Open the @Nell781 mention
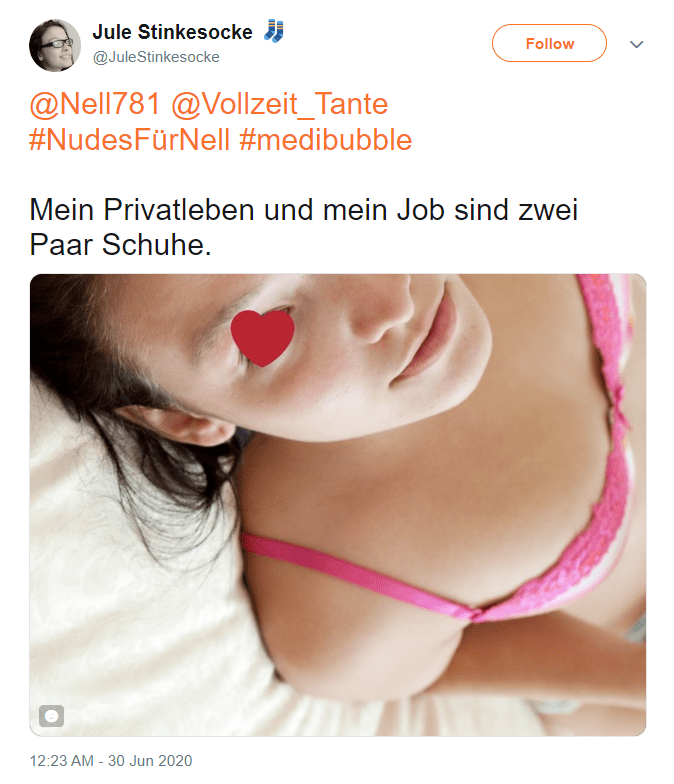Viewport: 674px width, 784px height. click(94, 104)
